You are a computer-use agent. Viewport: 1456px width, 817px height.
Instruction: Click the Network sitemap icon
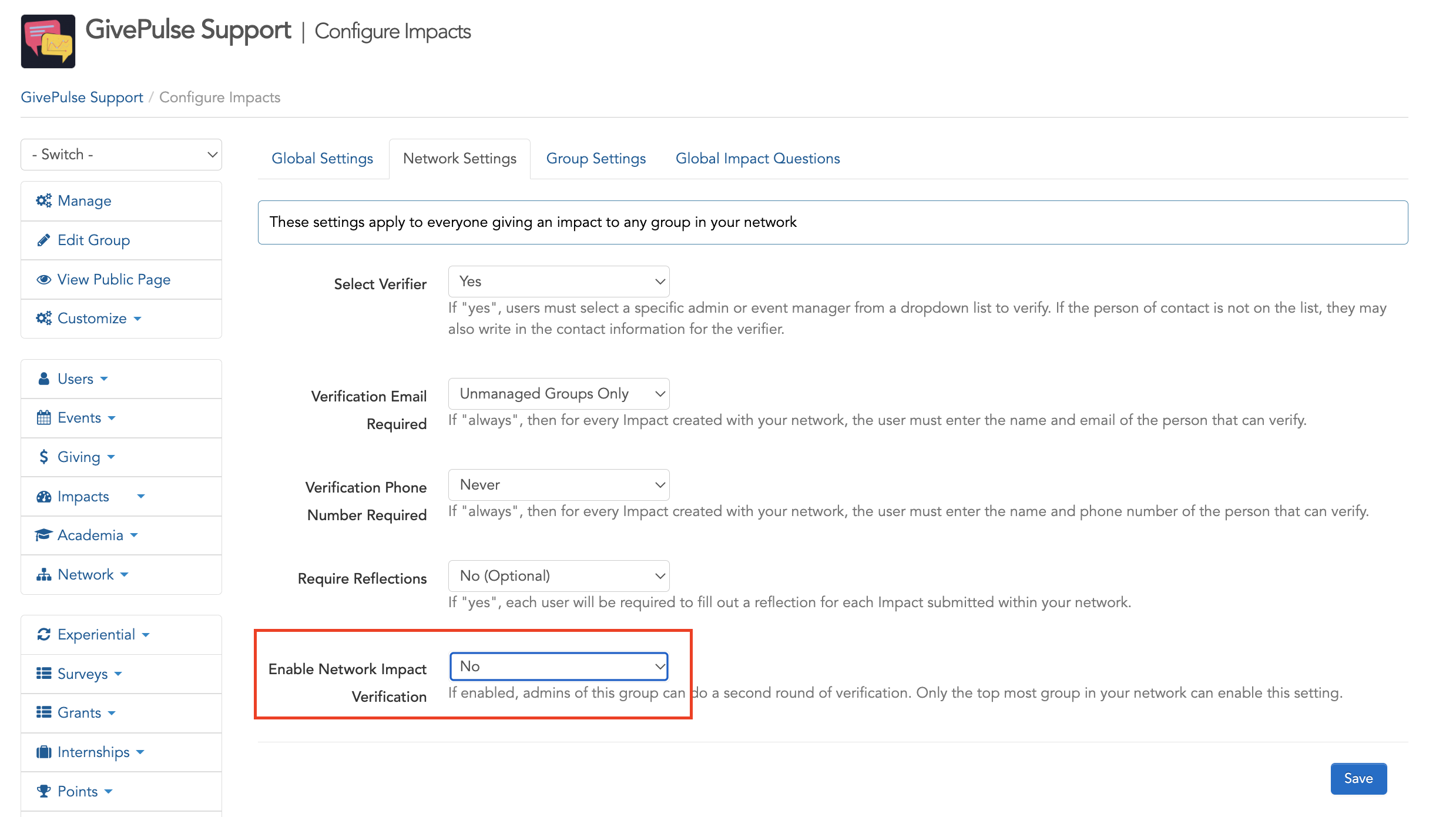[x=43, y=575]
